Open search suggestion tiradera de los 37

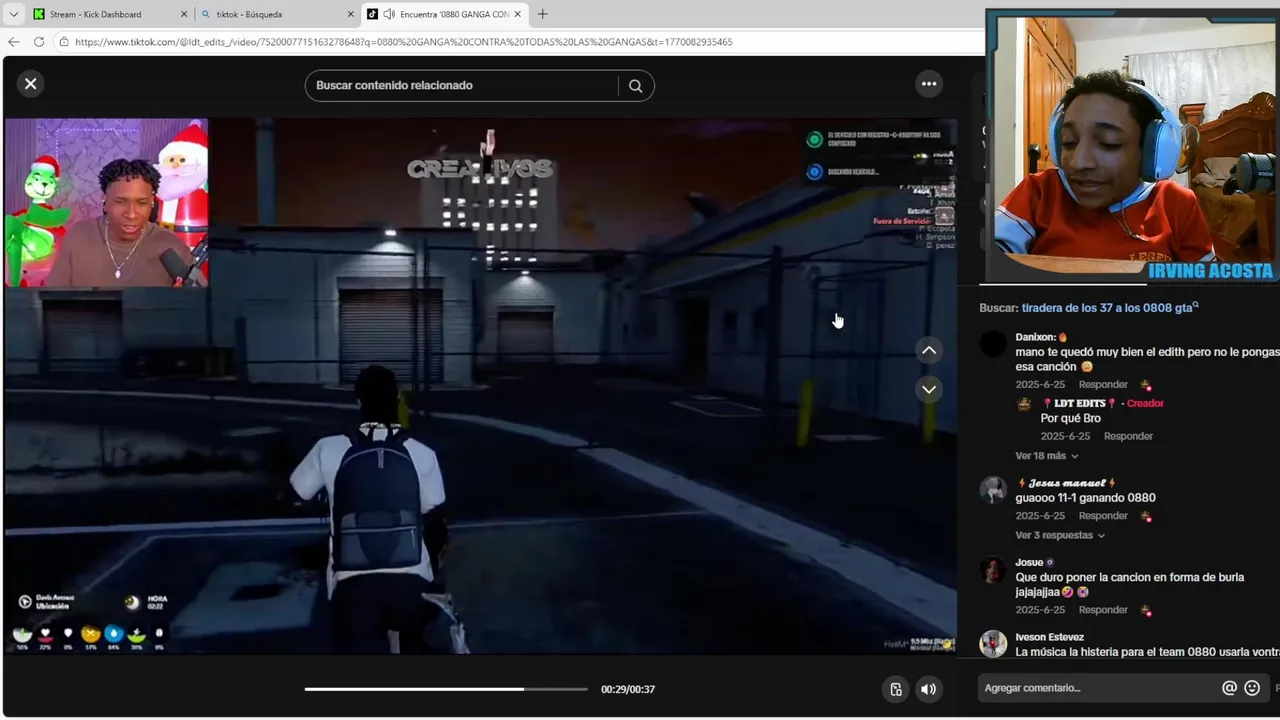click(x=1107, y=308)
